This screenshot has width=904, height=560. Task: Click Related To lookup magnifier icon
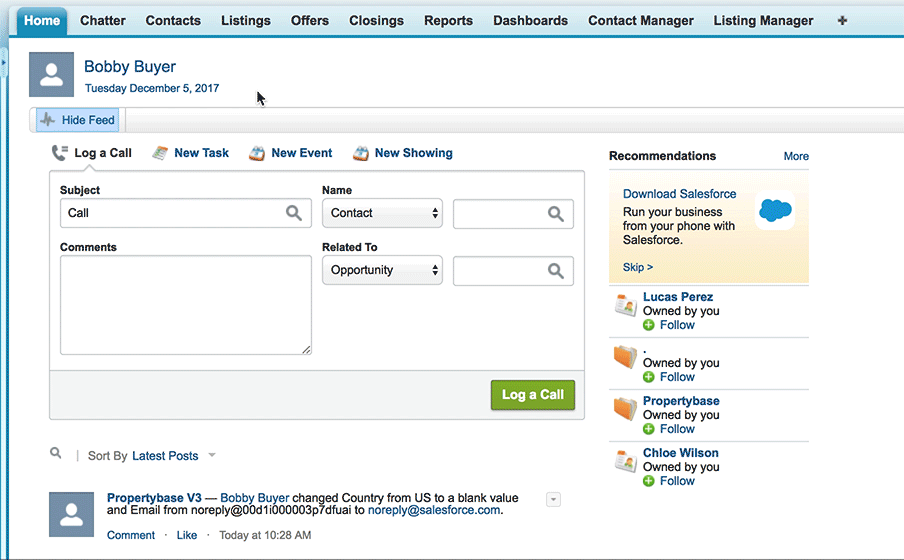556,270
